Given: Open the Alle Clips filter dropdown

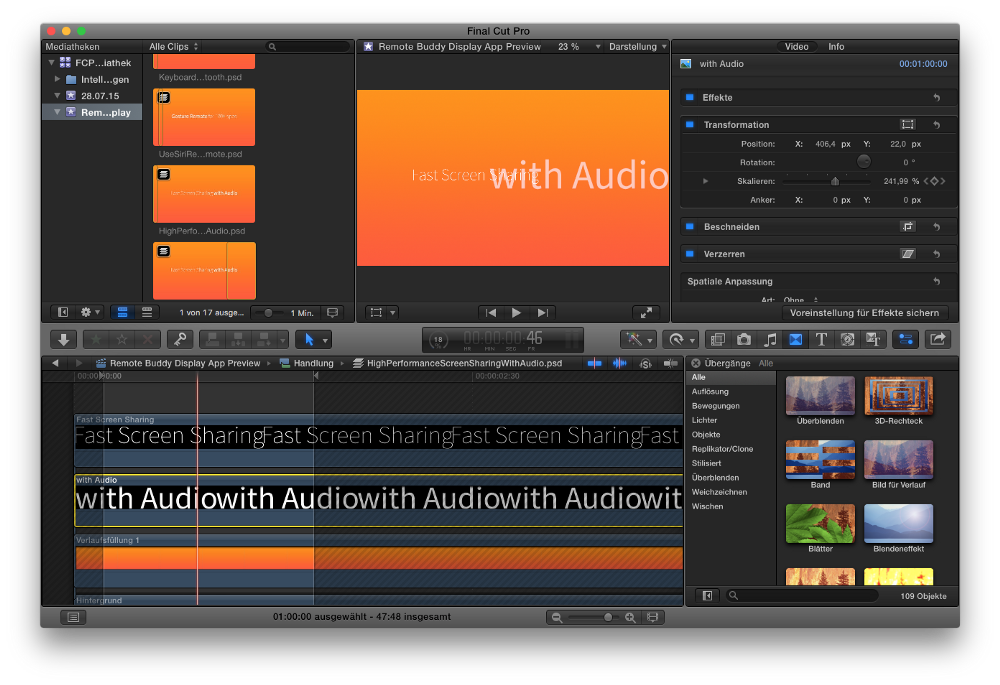Looking at the screenshot, I should (173, 47).
